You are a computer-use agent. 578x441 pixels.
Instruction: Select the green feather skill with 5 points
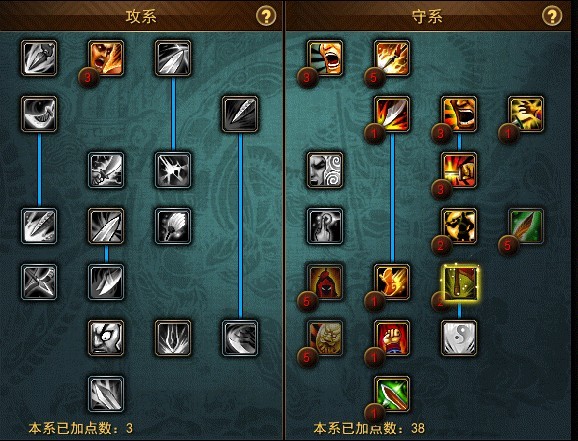526,226
